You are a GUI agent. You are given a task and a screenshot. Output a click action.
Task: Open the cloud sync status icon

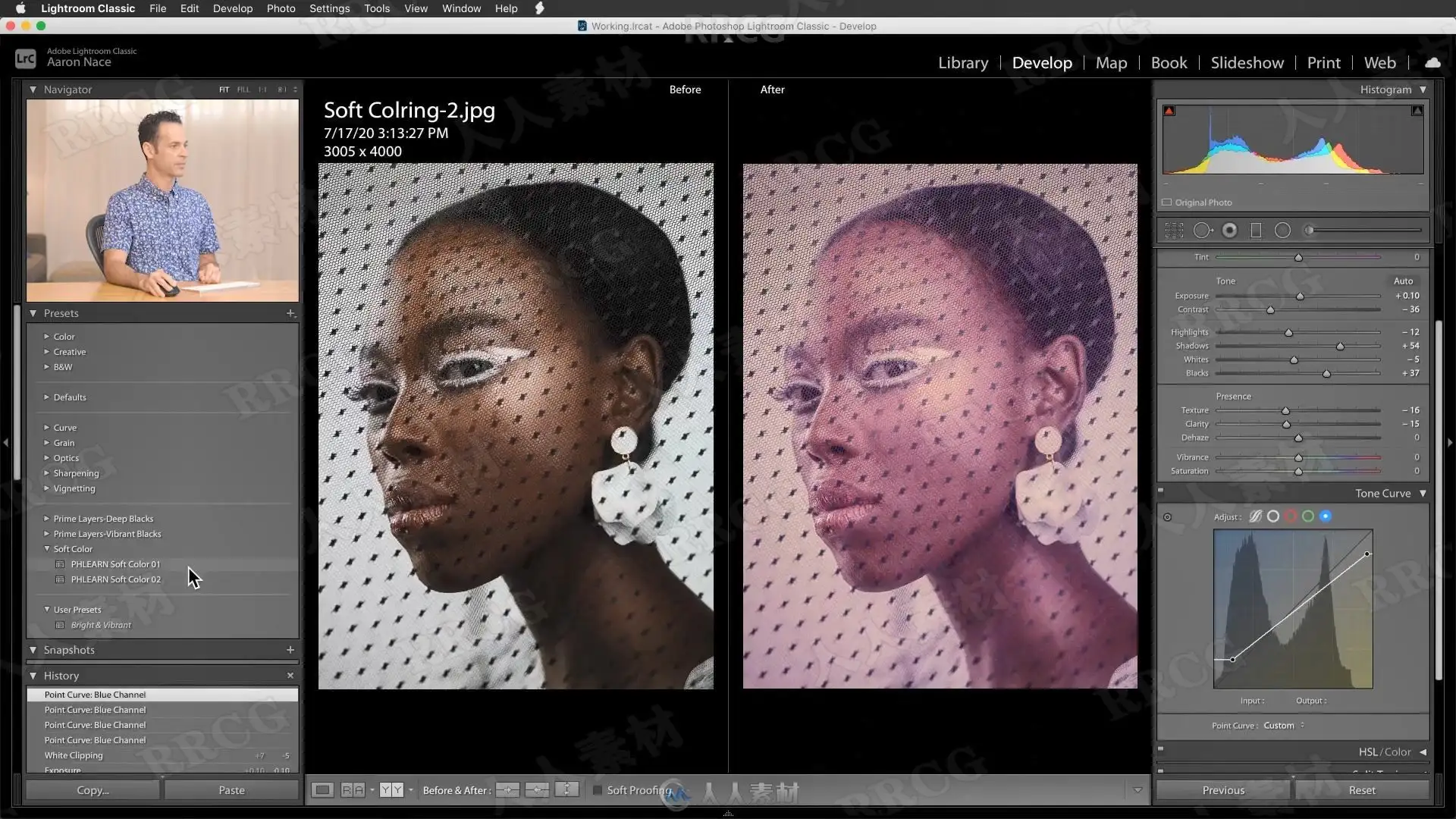(1432, 63)
